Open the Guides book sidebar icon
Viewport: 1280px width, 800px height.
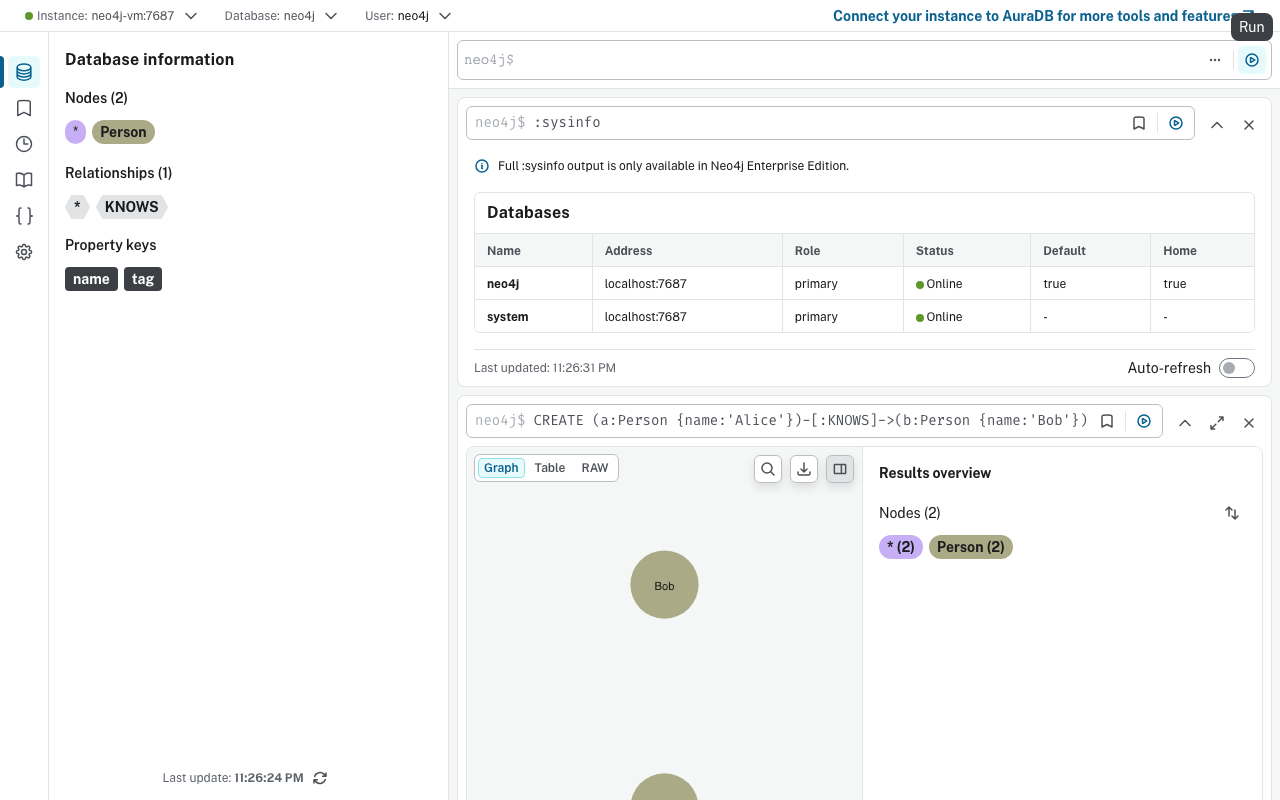pyautogui.click(x=24, y=180)
